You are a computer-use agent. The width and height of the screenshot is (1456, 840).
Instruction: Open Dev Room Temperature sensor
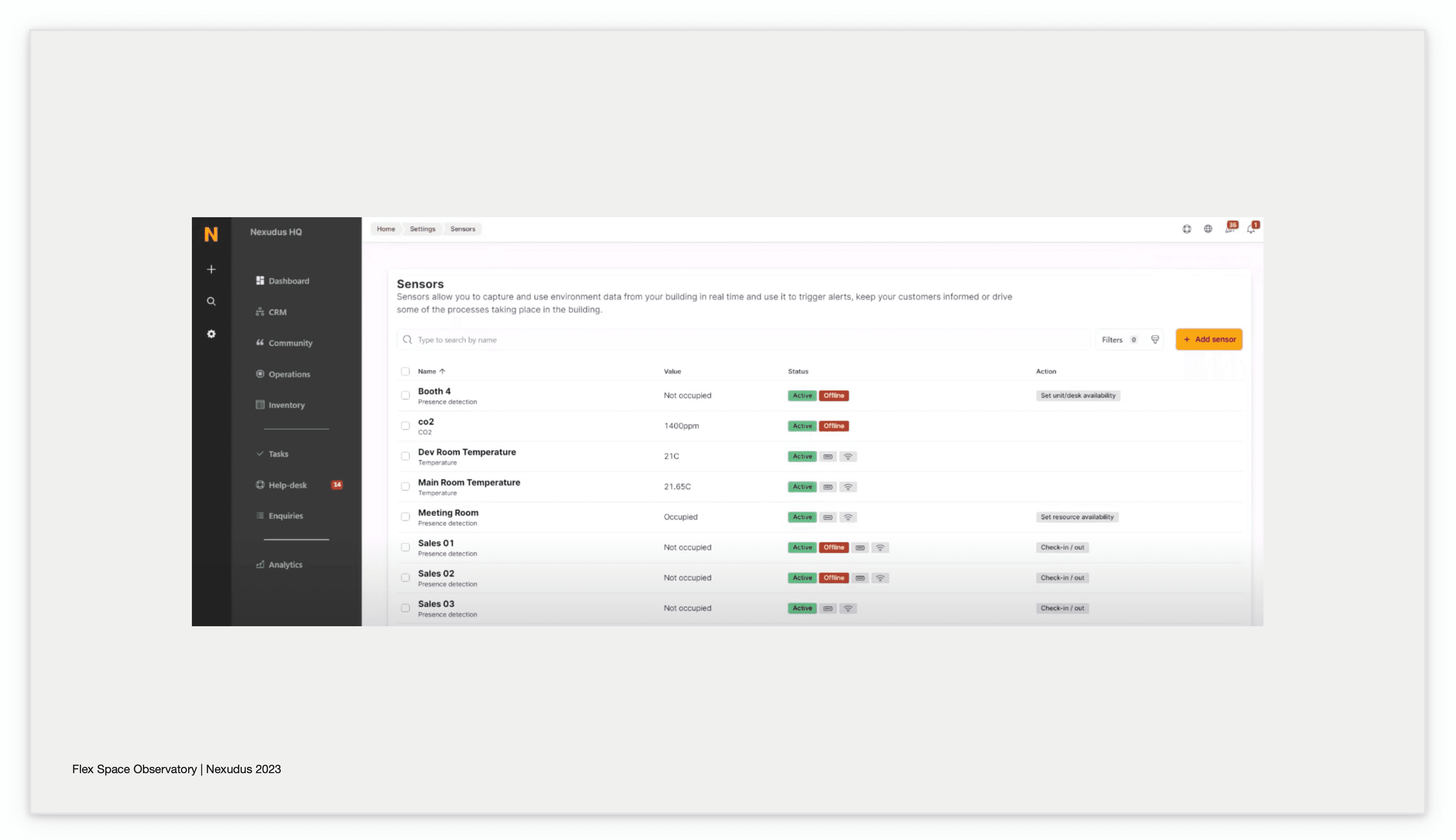coord(467,452)
